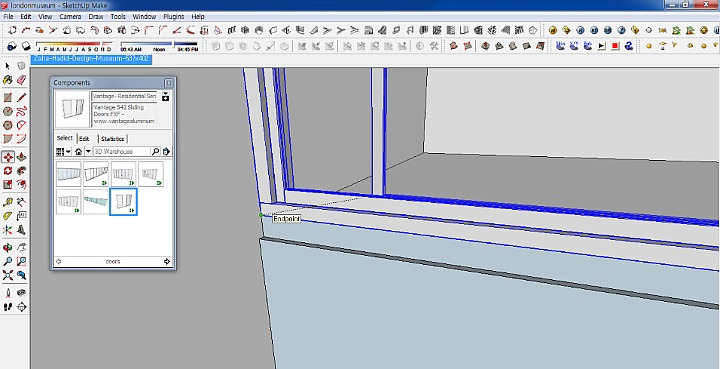
Task: Click the component name field Vantage Residential
Action: click(x=124, y=96)
